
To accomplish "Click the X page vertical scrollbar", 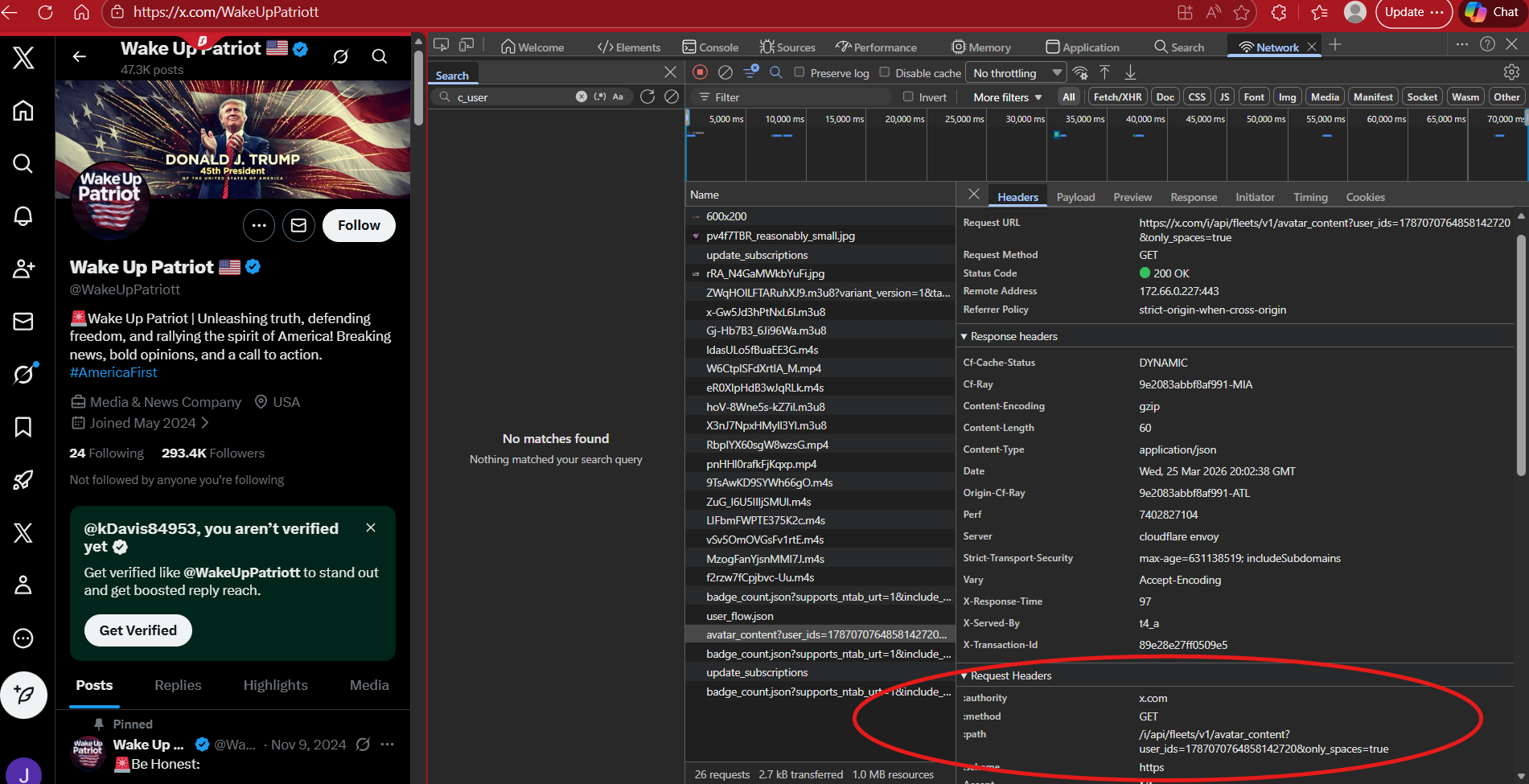I will coord(418,87).
